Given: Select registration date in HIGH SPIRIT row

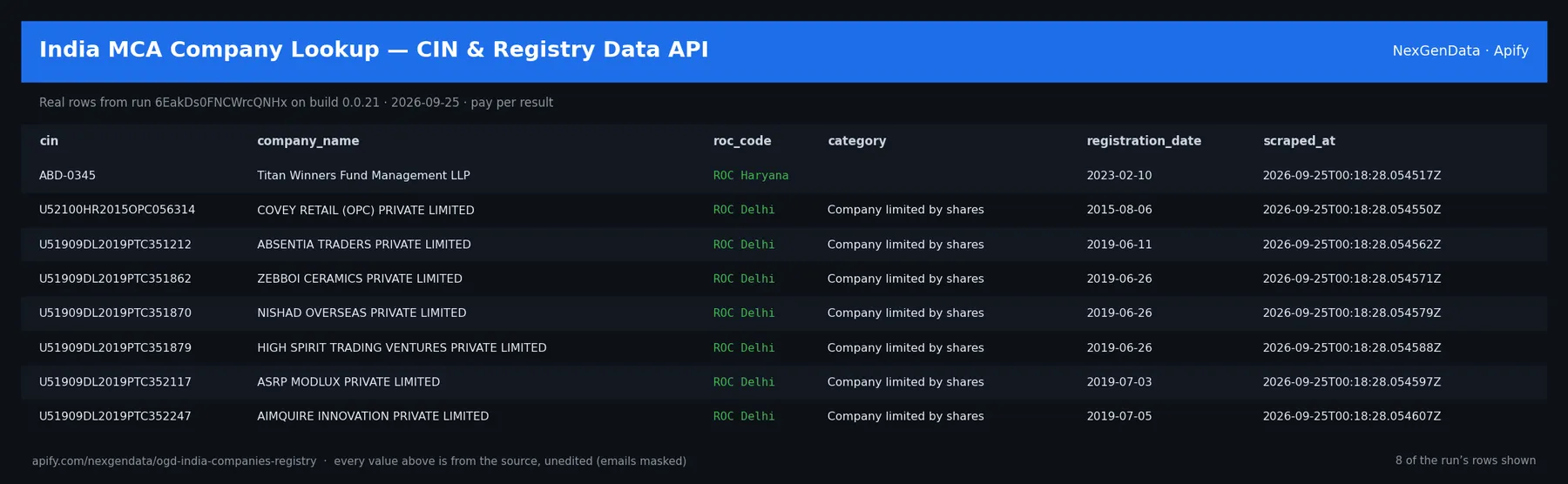Looking at the screenshot, I should pyautogui.click(x=1119, y=347).
